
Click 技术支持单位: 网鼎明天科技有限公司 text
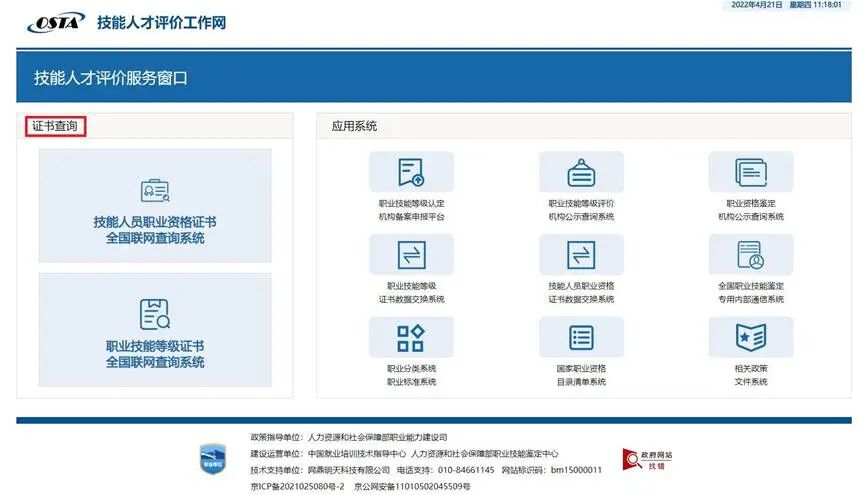(x=320, y=470)
